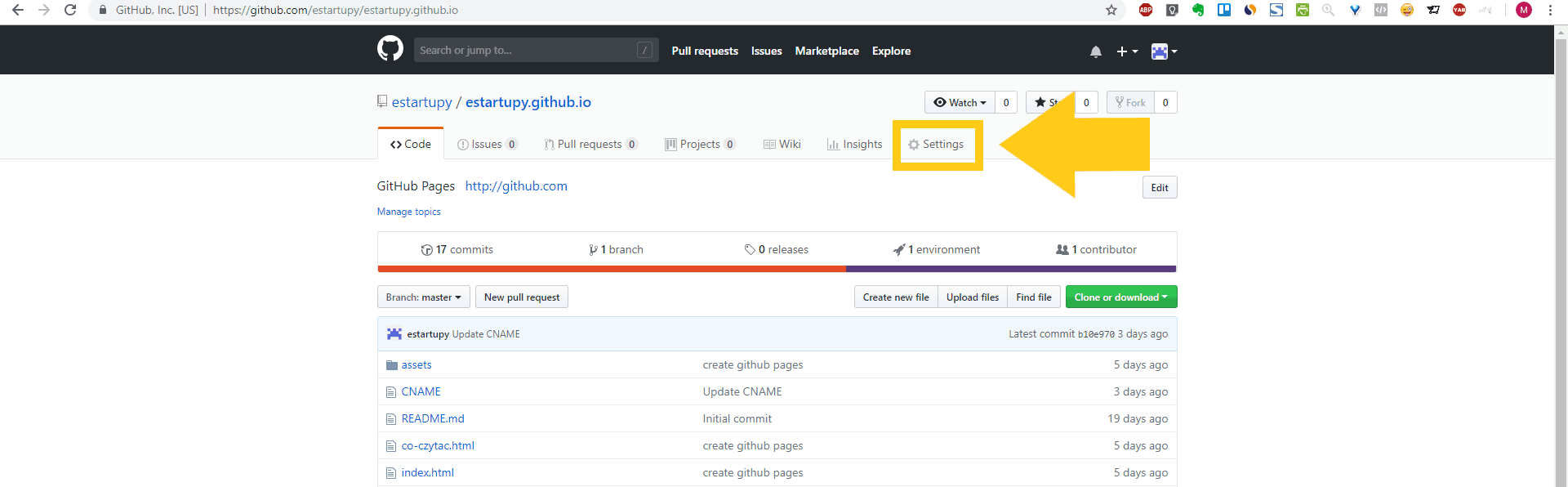Open the README.md file
The width and height of the screenshot is (1568, 487).
point(433,419)
